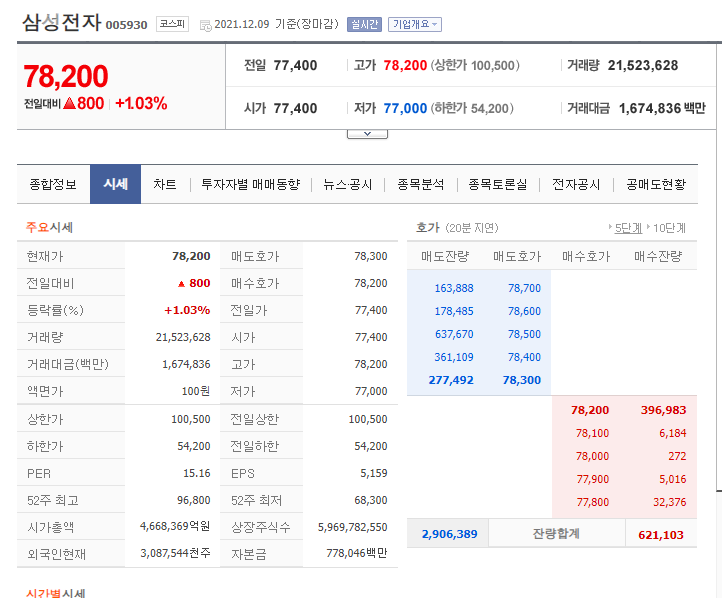Click the 매수잔량 column header

pos(658,256)
